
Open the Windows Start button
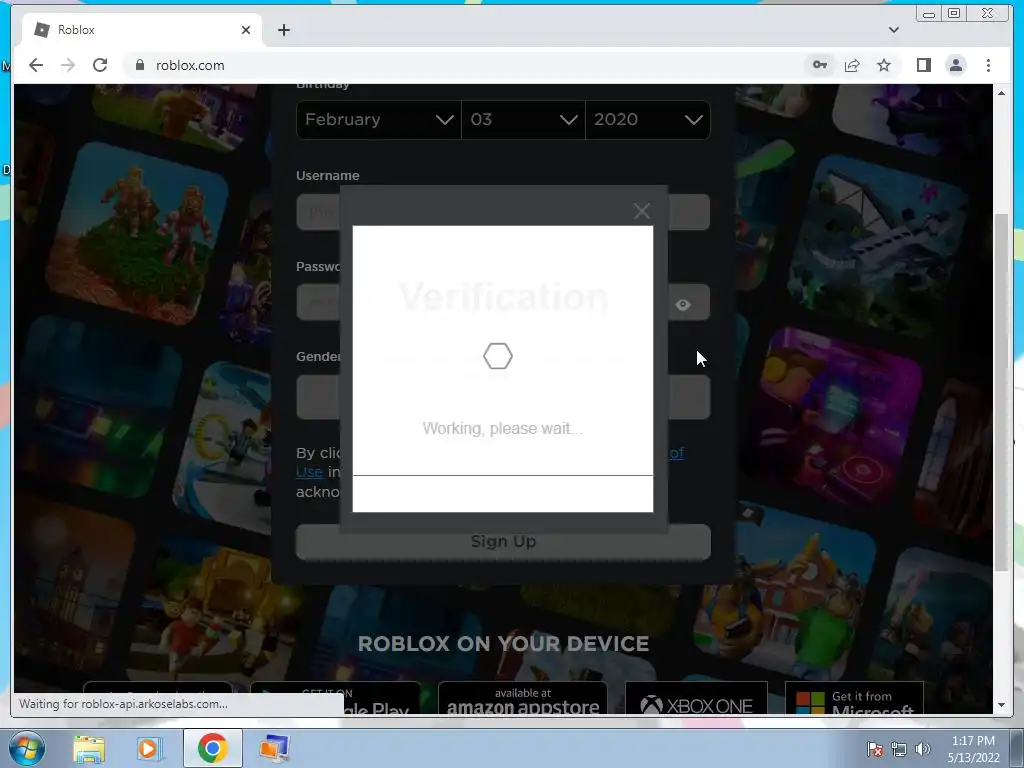coord(27,748)
